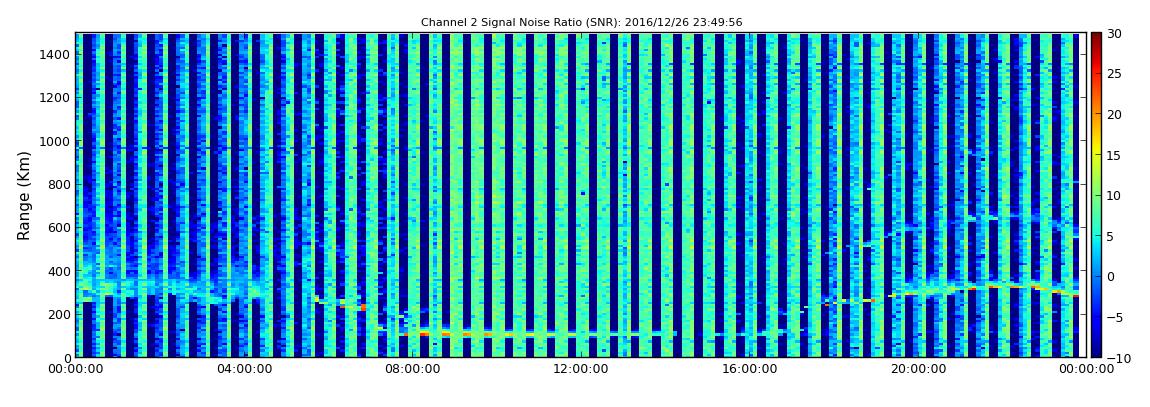Click the green middle of the colorbar
Image resolution: width=1150 pixels, height=407 pixels.
click(x=1096, y=195)
